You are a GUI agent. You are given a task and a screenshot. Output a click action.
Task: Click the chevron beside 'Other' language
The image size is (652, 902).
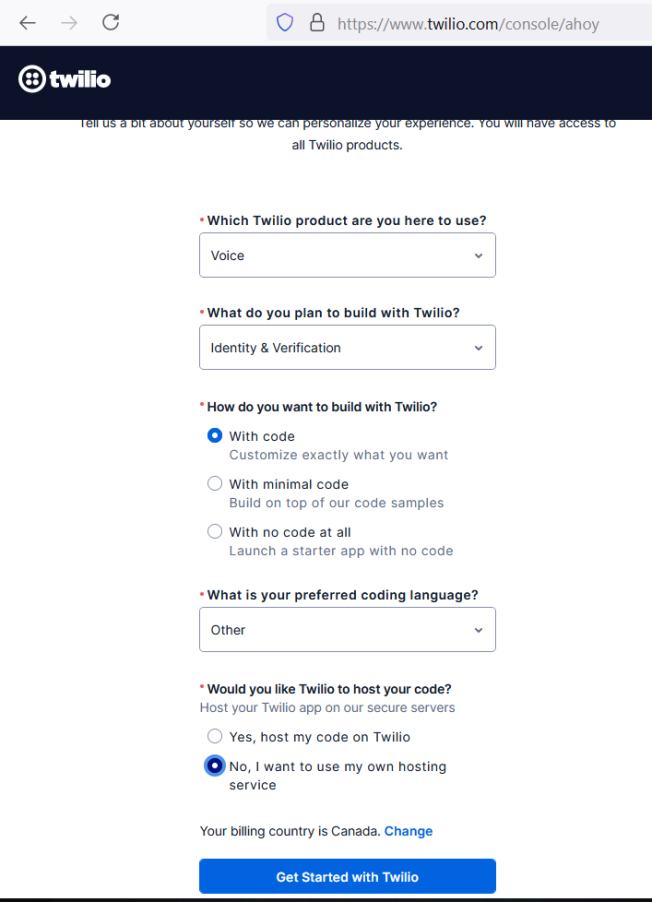pyautogui.click(x=478, y=630)
